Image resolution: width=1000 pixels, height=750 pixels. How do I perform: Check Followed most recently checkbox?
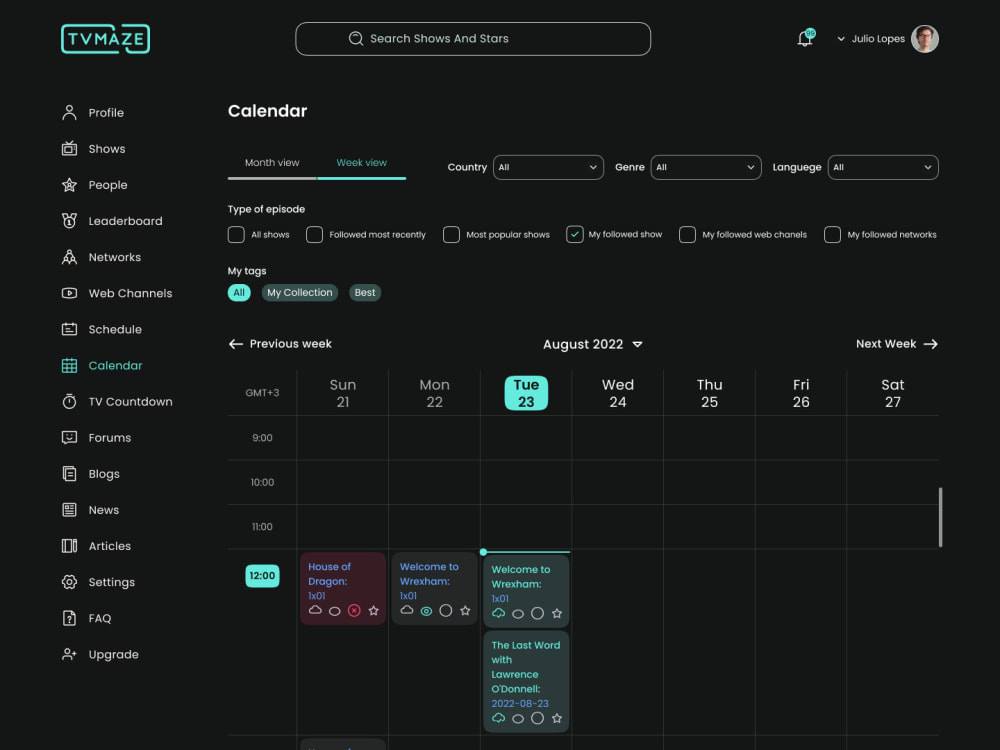coord(314,235)
